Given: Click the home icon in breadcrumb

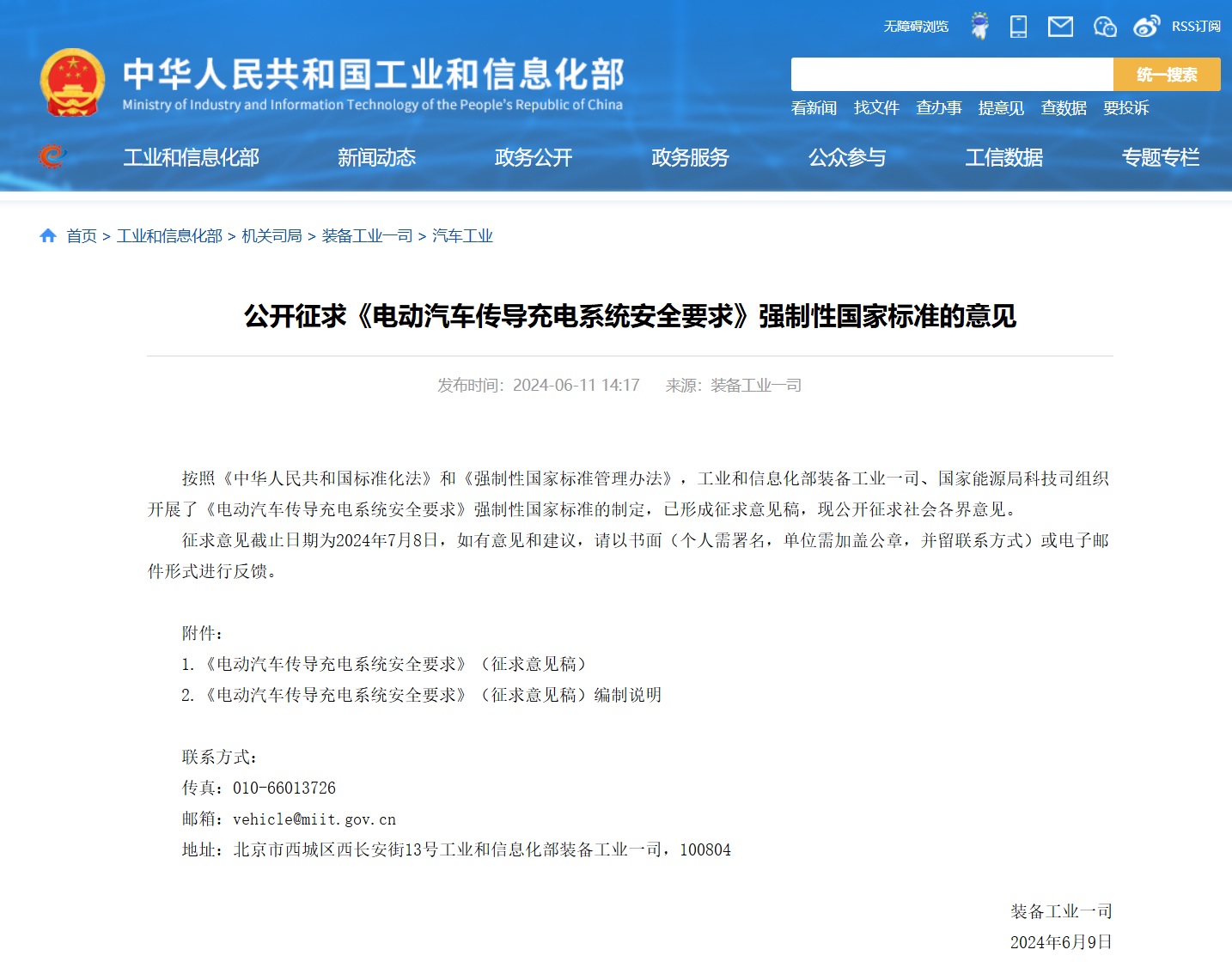Looking at the screenshot, I should pyautogui.click(x=47, y=234).
